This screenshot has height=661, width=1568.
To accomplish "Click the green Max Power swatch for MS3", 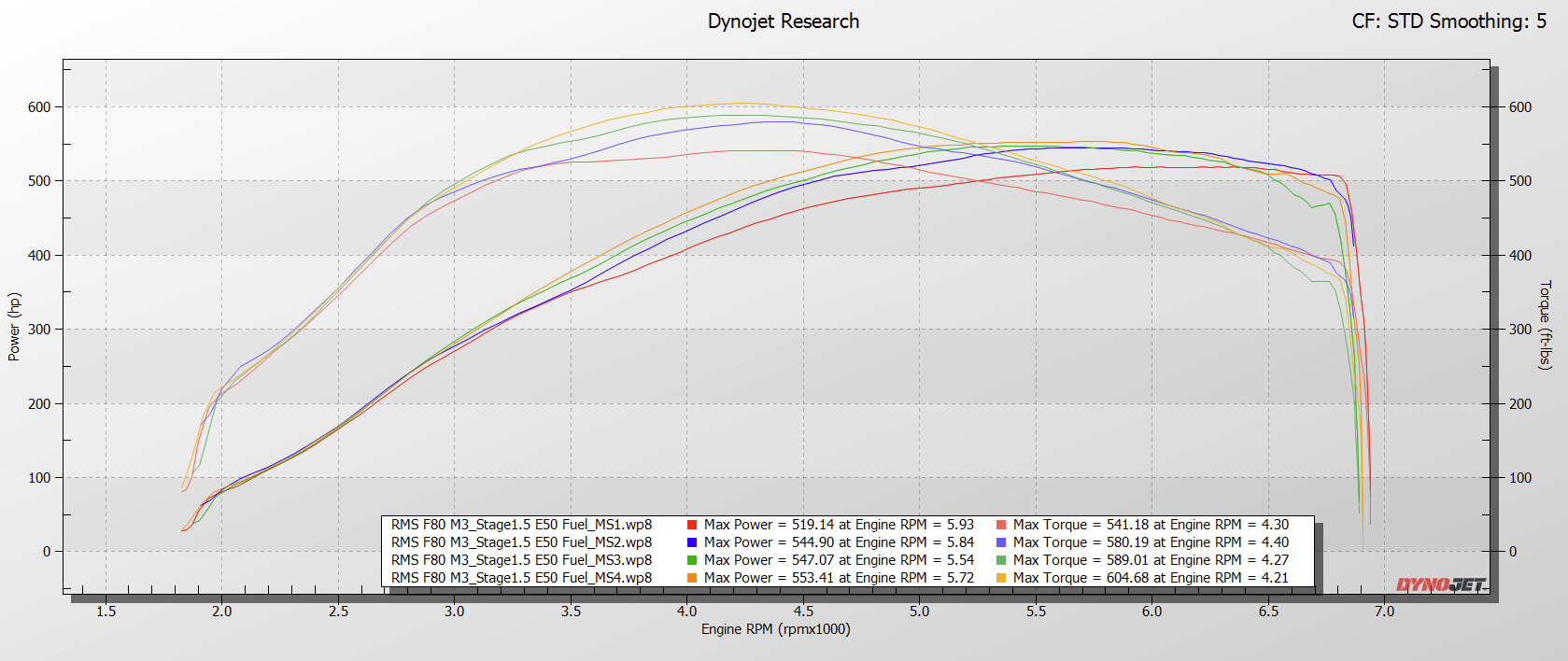I will (x=692, y=560).
